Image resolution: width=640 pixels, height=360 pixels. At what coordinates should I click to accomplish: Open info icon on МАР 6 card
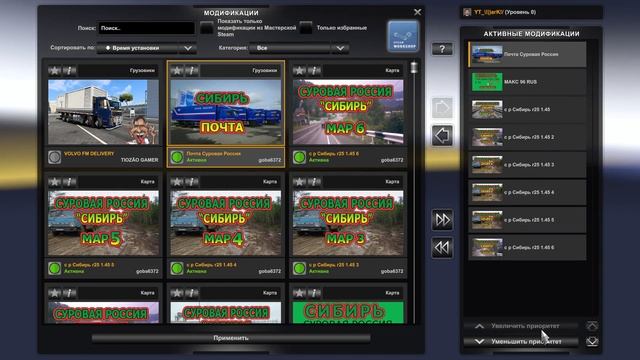(314, 71)
